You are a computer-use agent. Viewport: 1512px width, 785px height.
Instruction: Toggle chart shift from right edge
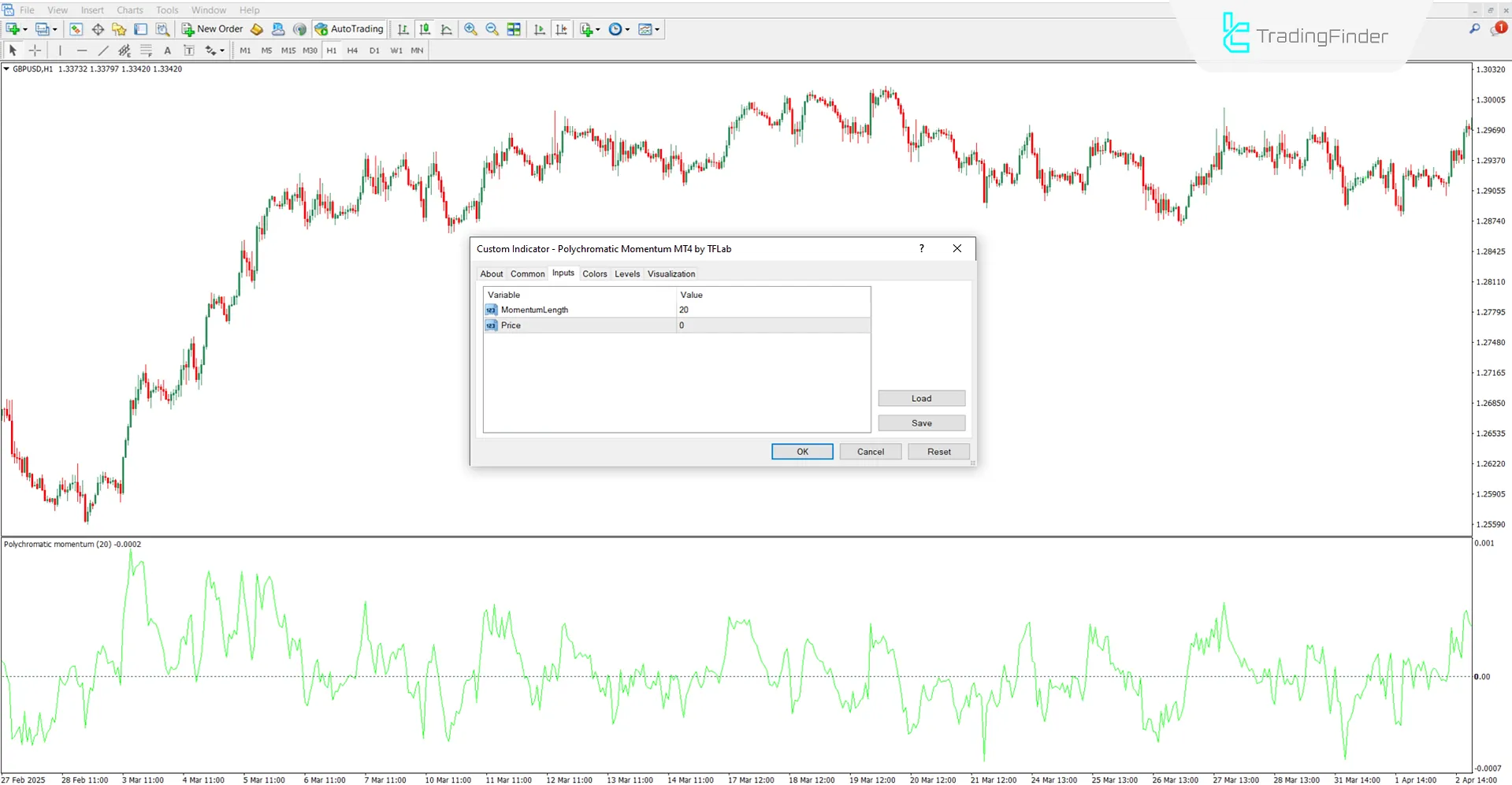562,29
